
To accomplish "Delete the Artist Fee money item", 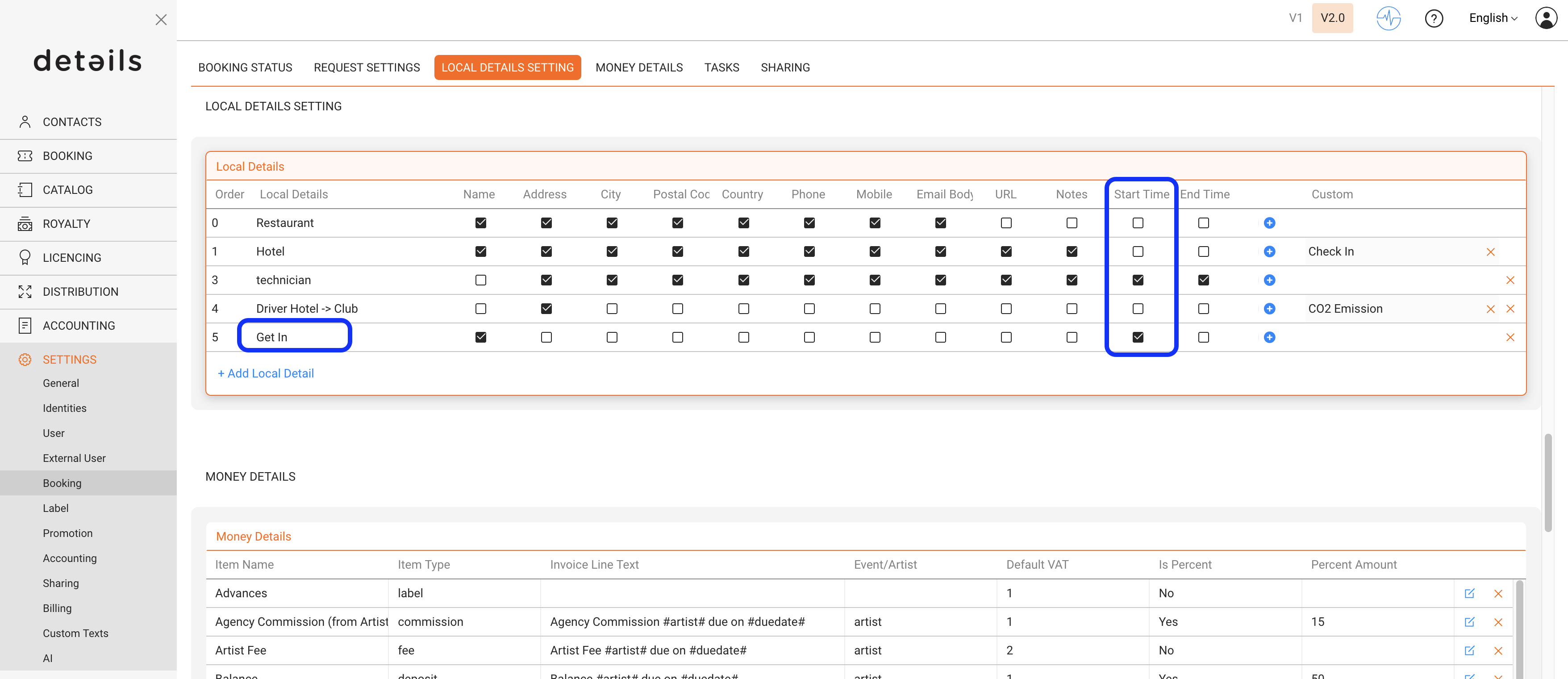I will [1498, 650].
